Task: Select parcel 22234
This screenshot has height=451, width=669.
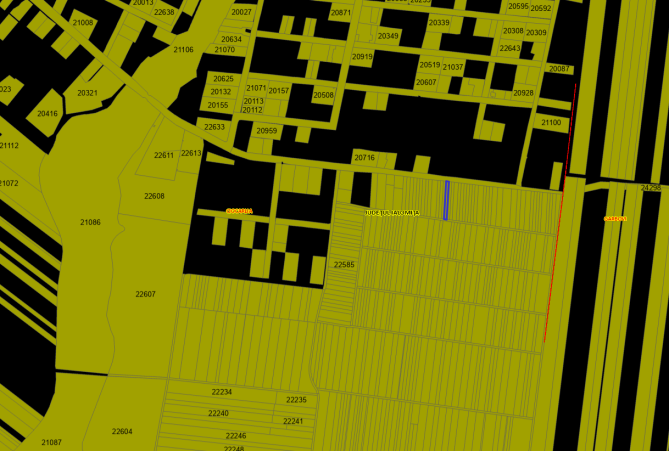Action: click(x=221, y=392)
